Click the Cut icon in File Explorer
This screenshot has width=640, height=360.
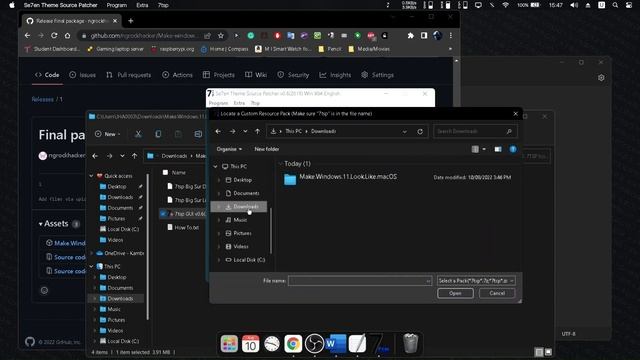click(138, 134)
